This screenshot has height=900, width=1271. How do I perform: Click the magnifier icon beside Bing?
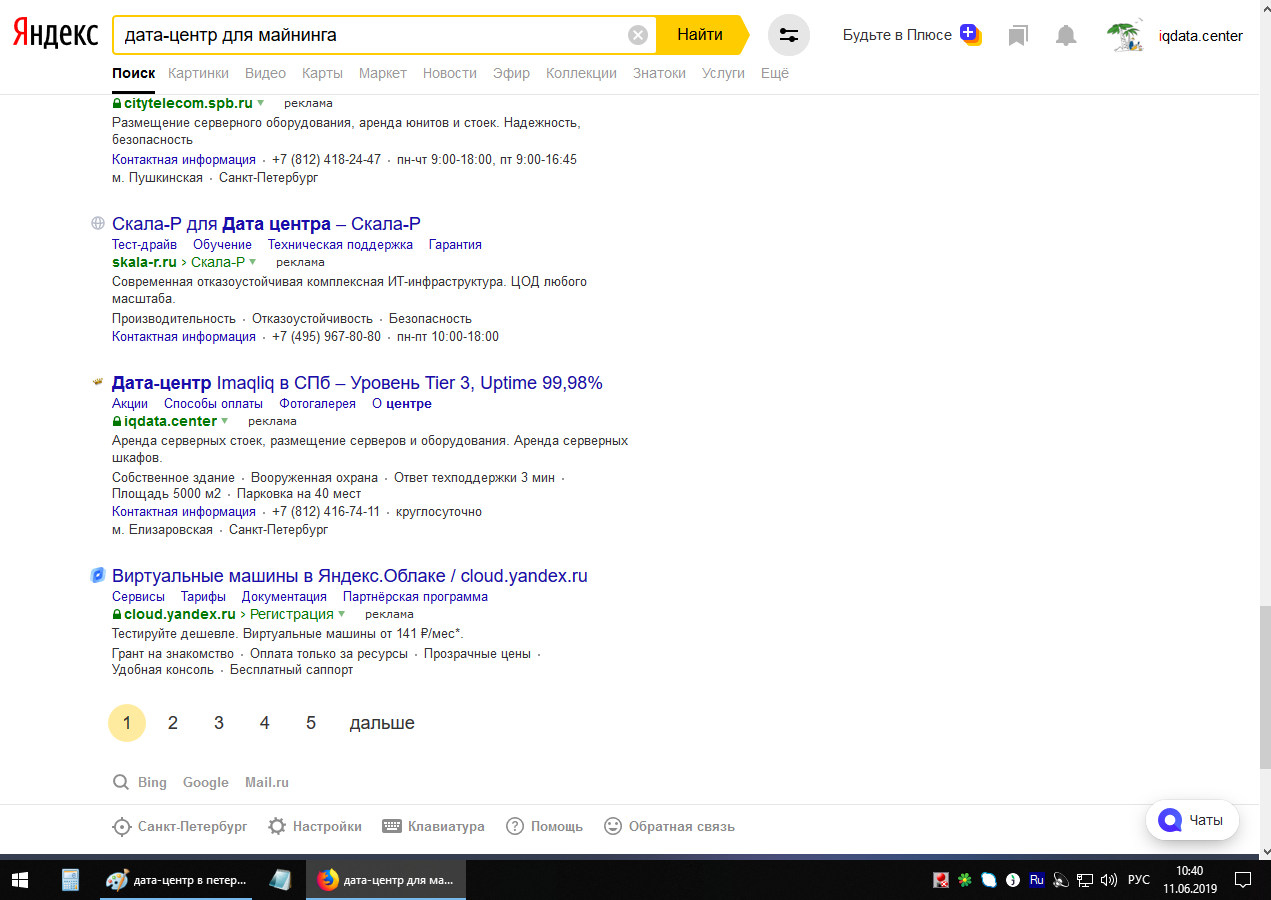tap(121, 782)
